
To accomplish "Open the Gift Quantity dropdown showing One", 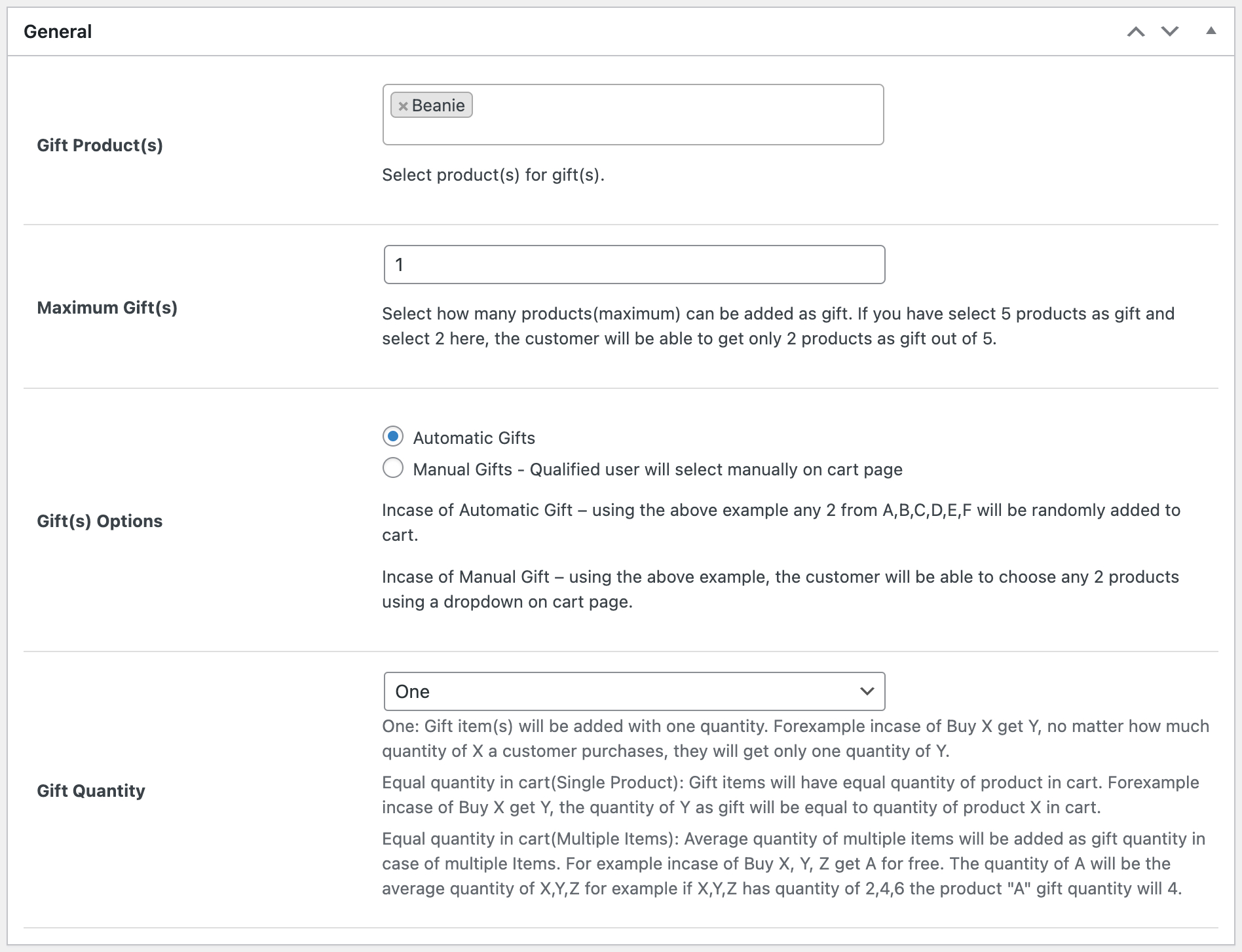I will [x=633, y=691].
